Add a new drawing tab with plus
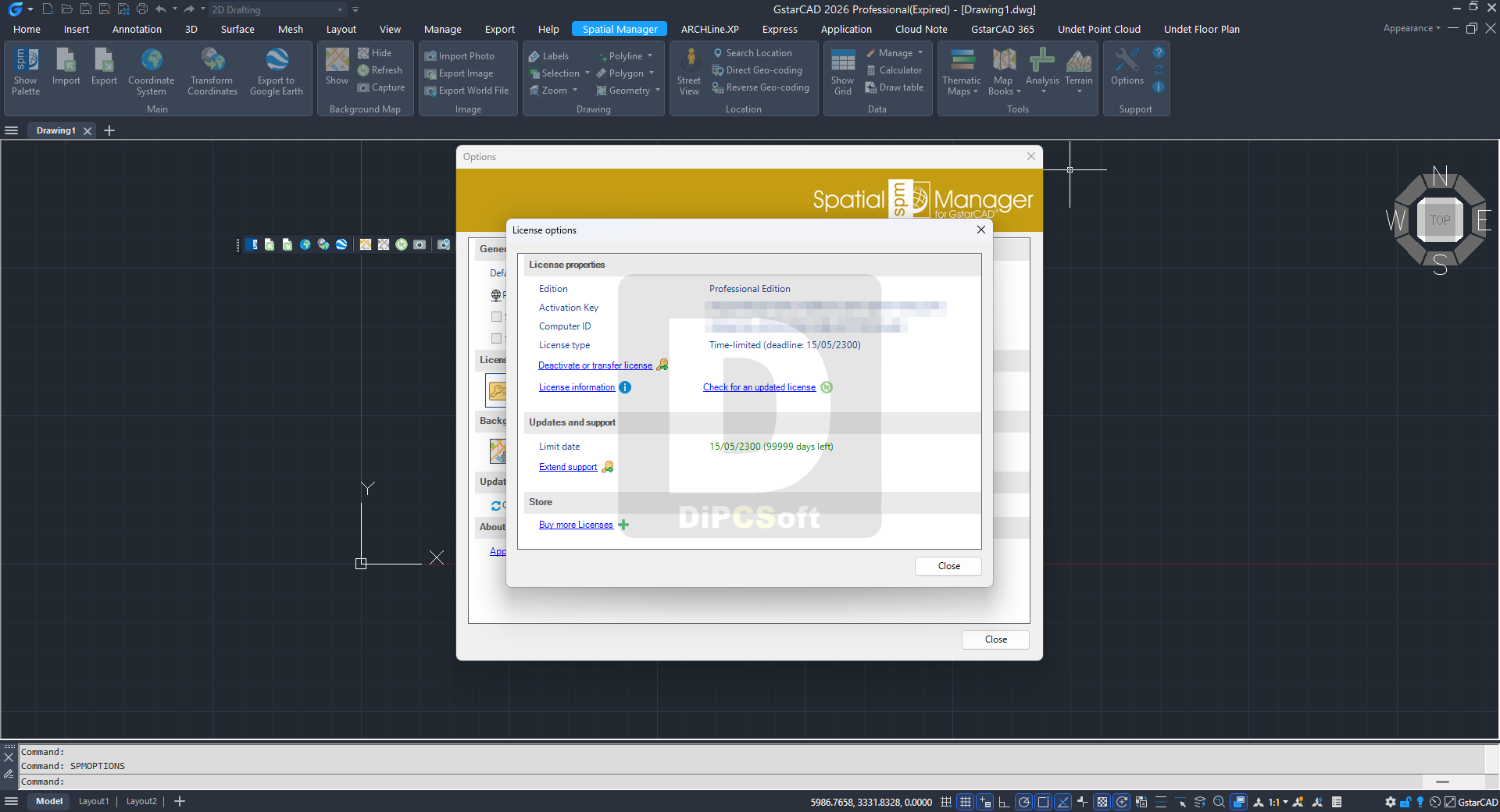This screenshot has width=1500, height=812. pyautogui.click(x=109, y=130)
